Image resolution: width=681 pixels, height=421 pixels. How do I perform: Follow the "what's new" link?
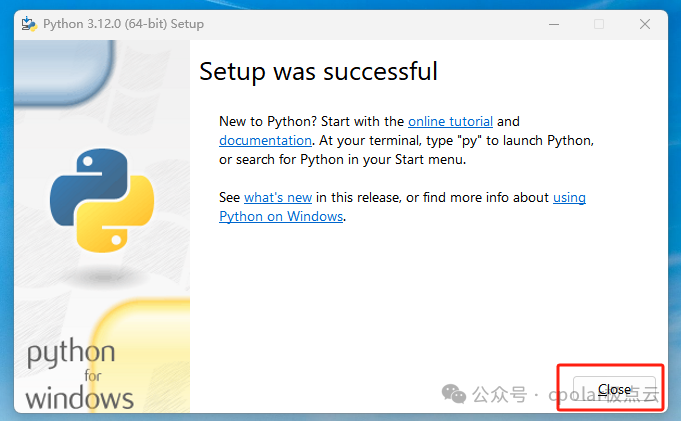click(278, 198)
